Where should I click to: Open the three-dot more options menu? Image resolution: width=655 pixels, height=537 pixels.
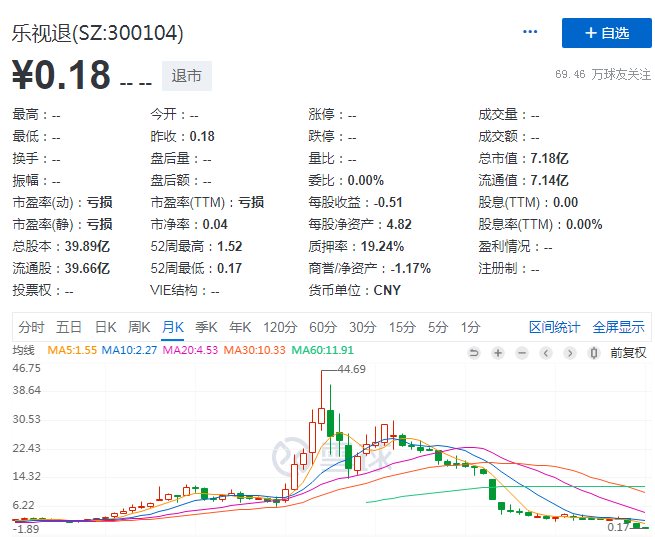(530, 32)
